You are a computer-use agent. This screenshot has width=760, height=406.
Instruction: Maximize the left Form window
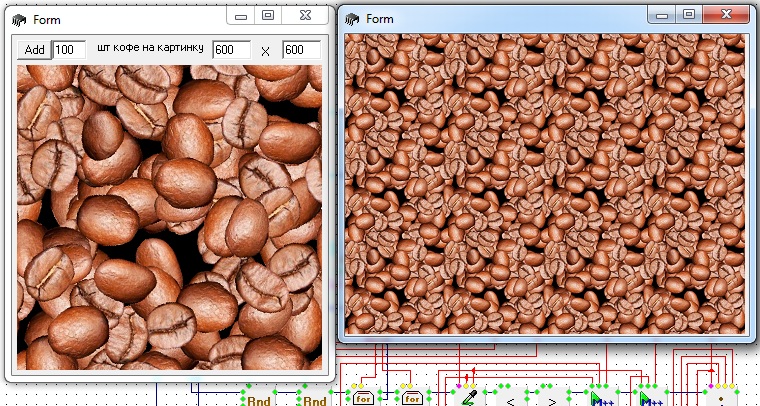[x=268, y=16]
